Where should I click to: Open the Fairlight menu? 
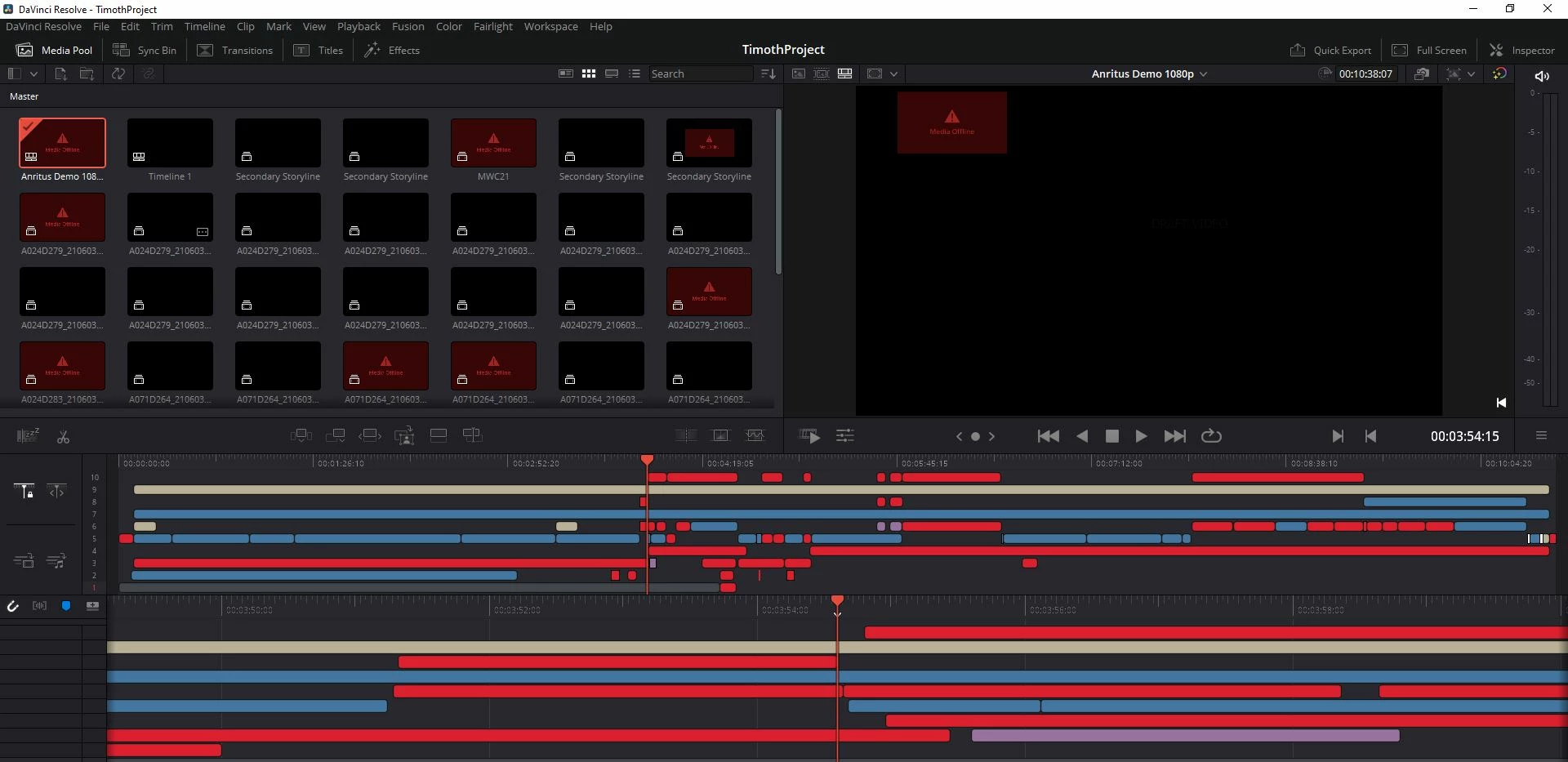(x=492, y=26)
